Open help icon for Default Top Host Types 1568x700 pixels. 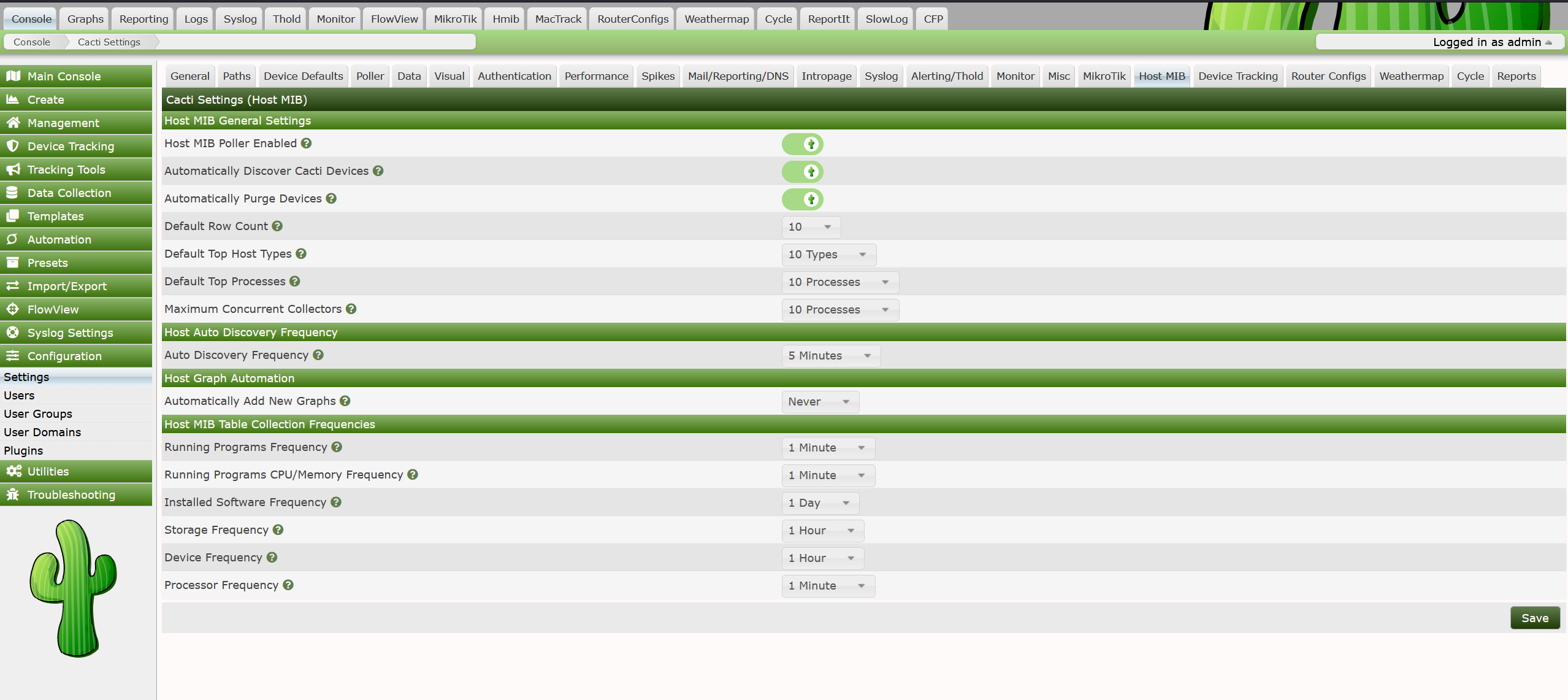pyautogui.click(x=301, y=253)
